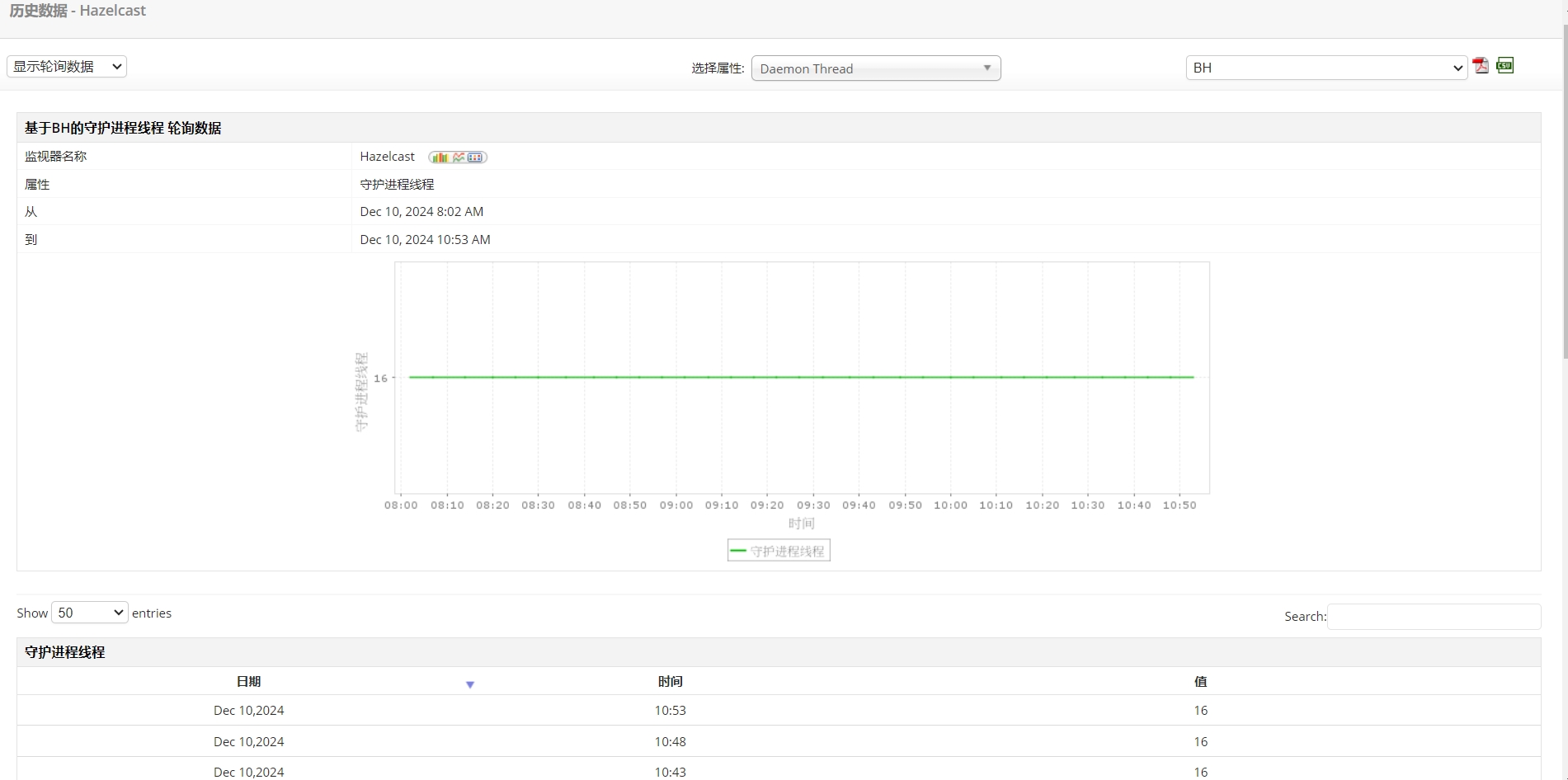This screenshot has width=1568, height=780.
Task: Open the Daemon Thread attribute dropdown
Action: pyautogui.click(x=876, y=68)
